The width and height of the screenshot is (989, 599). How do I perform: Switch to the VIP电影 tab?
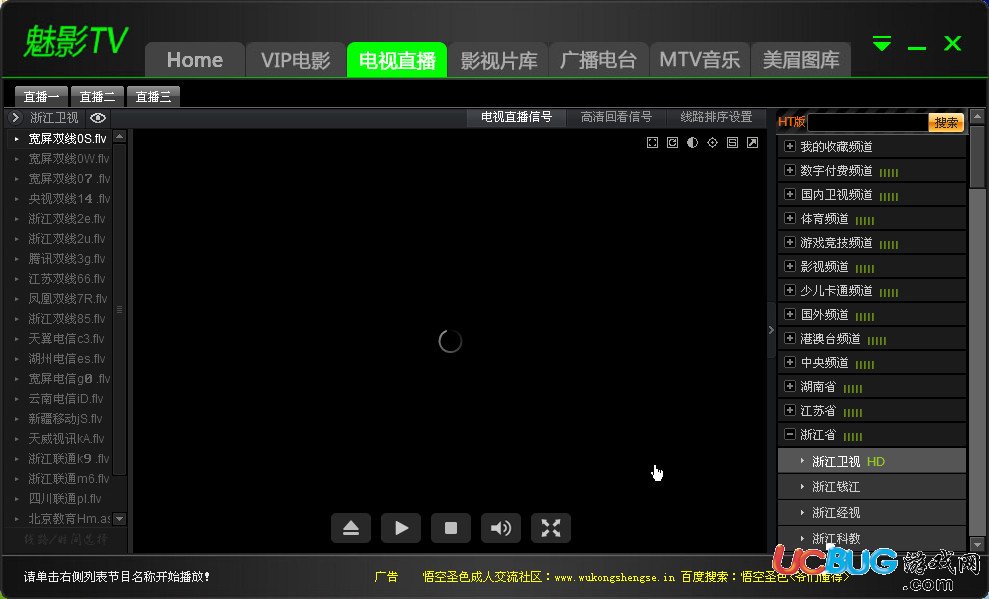click(296, 60)
